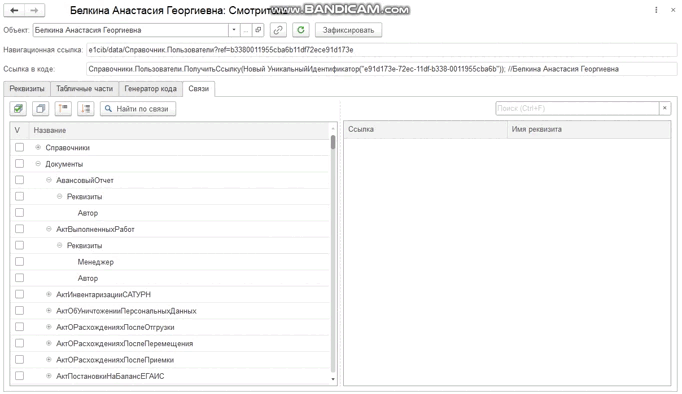
Task: Switch to the Табличные части tab
Action: tap(84, 89)
